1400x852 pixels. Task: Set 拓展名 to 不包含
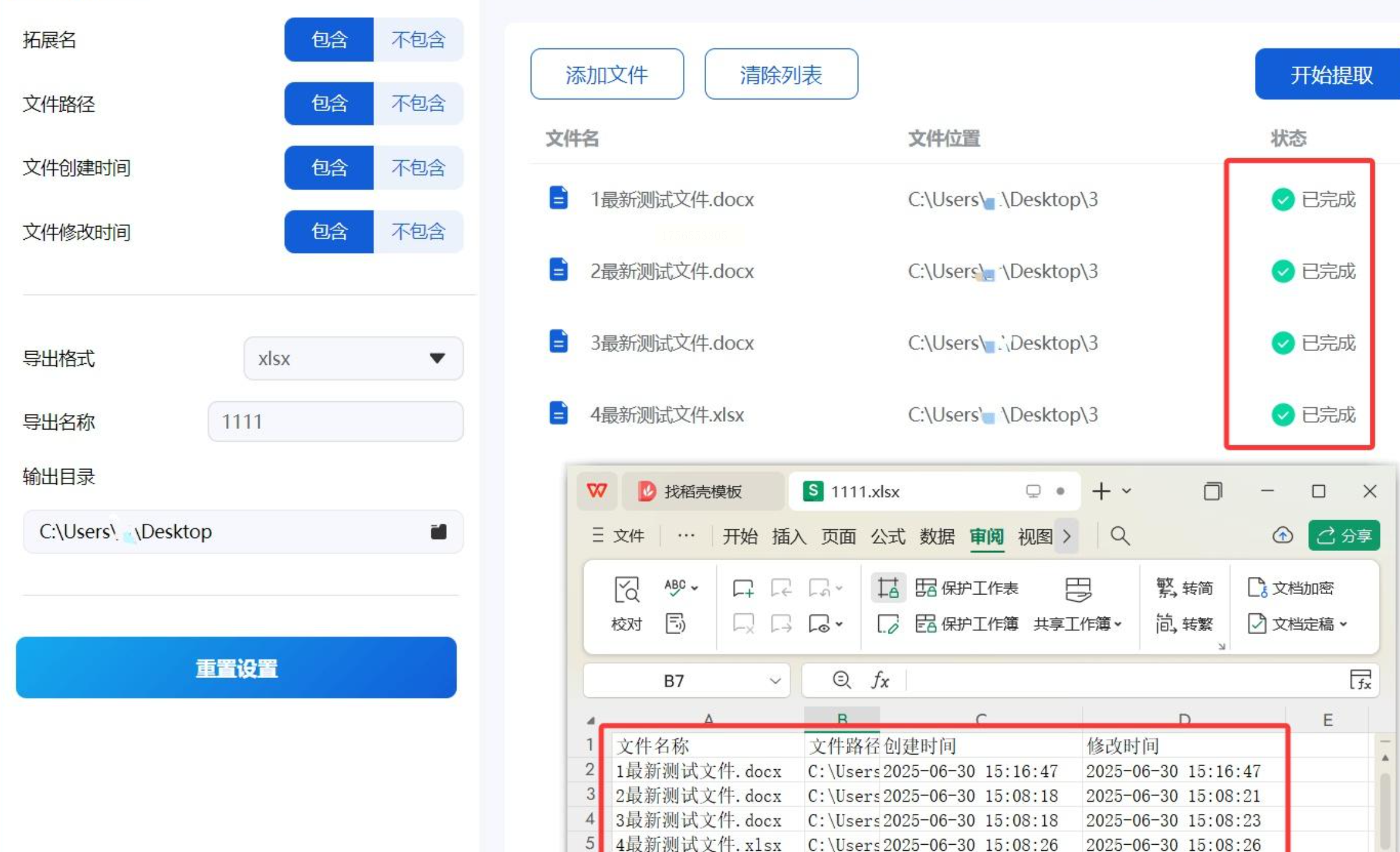pyautogui.click(x=418, y=40)
